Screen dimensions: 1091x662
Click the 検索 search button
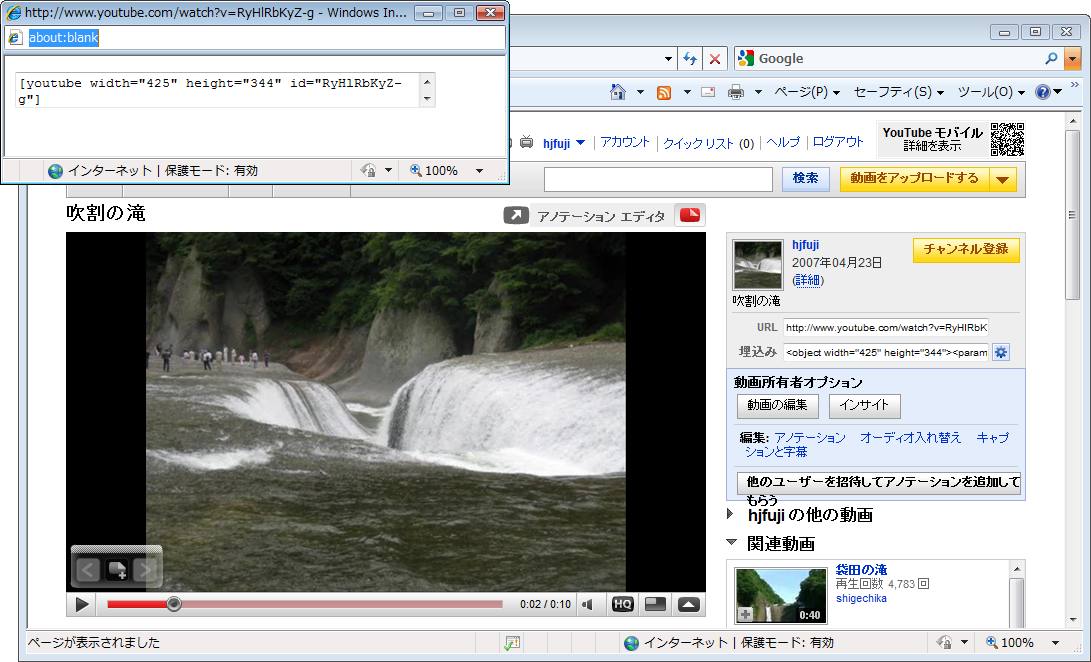tap(806, 179)
